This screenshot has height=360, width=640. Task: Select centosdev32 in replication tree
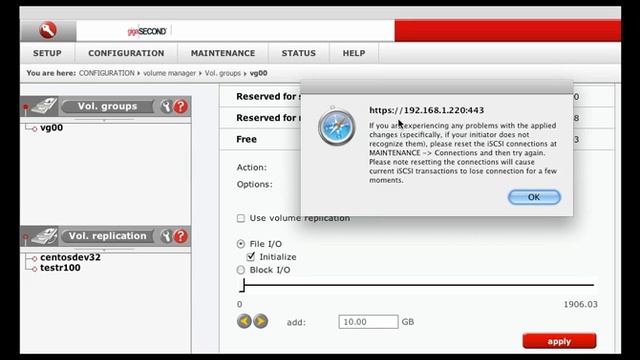coord(70,257)
